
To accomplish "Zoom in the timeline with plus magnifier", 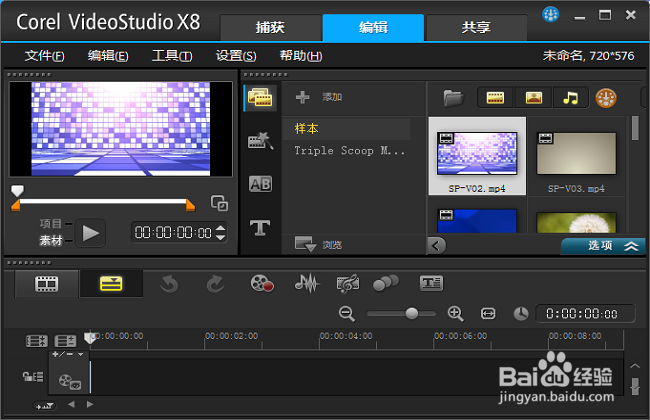I will click(455, 314).
